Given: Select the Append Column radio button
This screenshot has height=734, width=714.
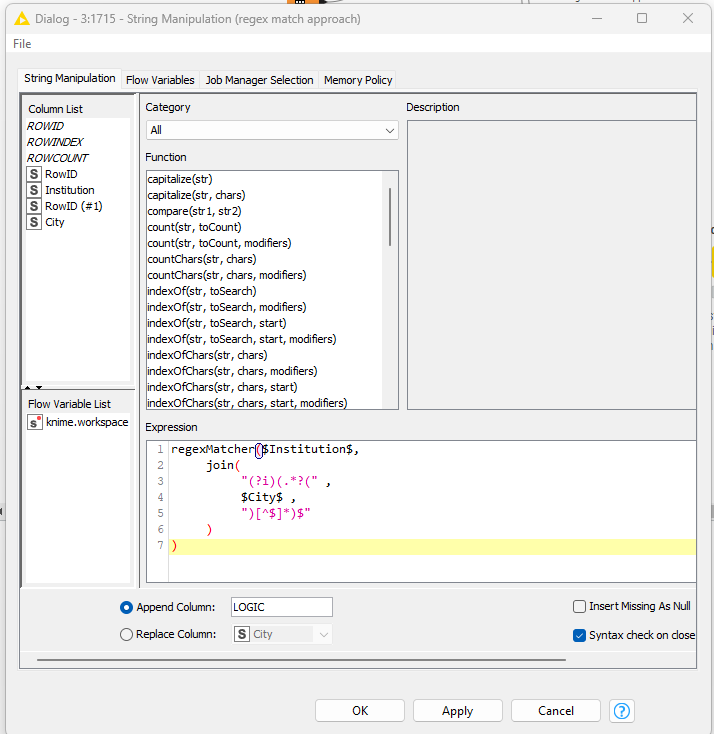Looking at the screenshot, I should coord(126,607).
